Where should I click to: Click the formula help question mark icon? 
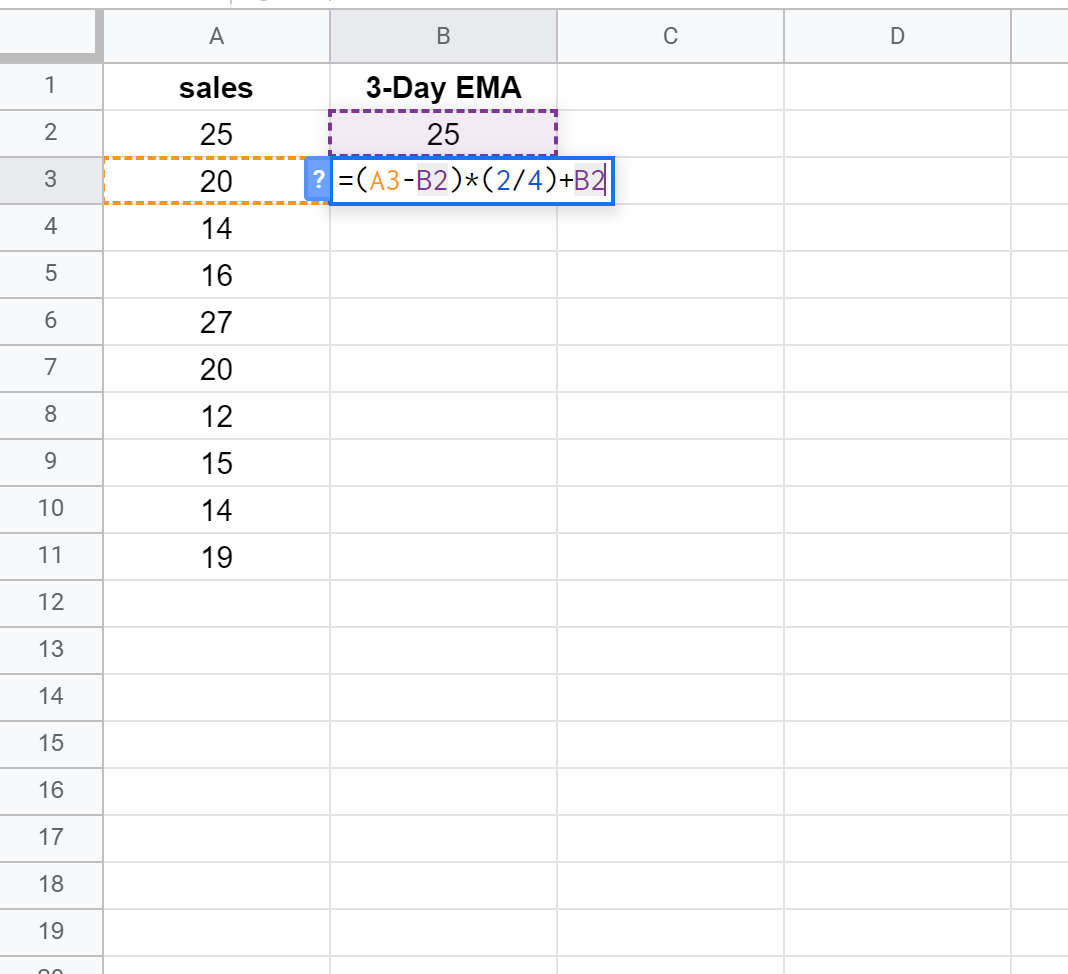click(318, 181)
